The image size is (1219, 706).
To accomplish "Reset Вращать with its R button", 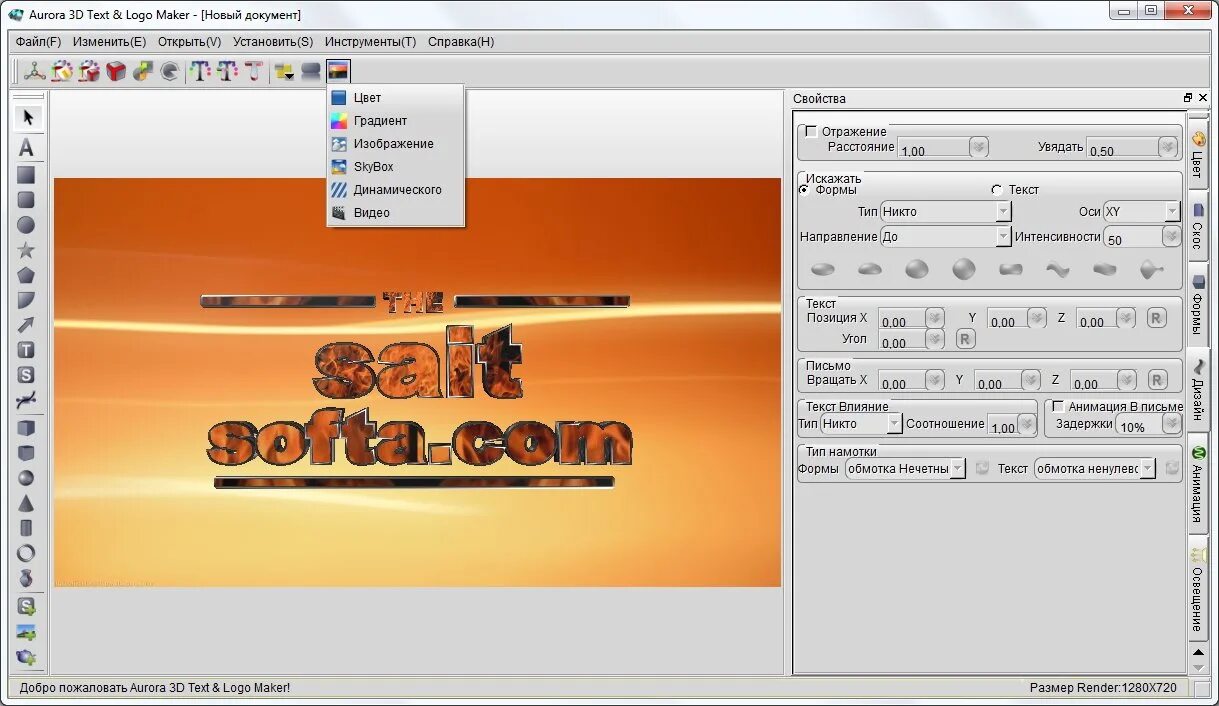I will (x=1157, y=380).
